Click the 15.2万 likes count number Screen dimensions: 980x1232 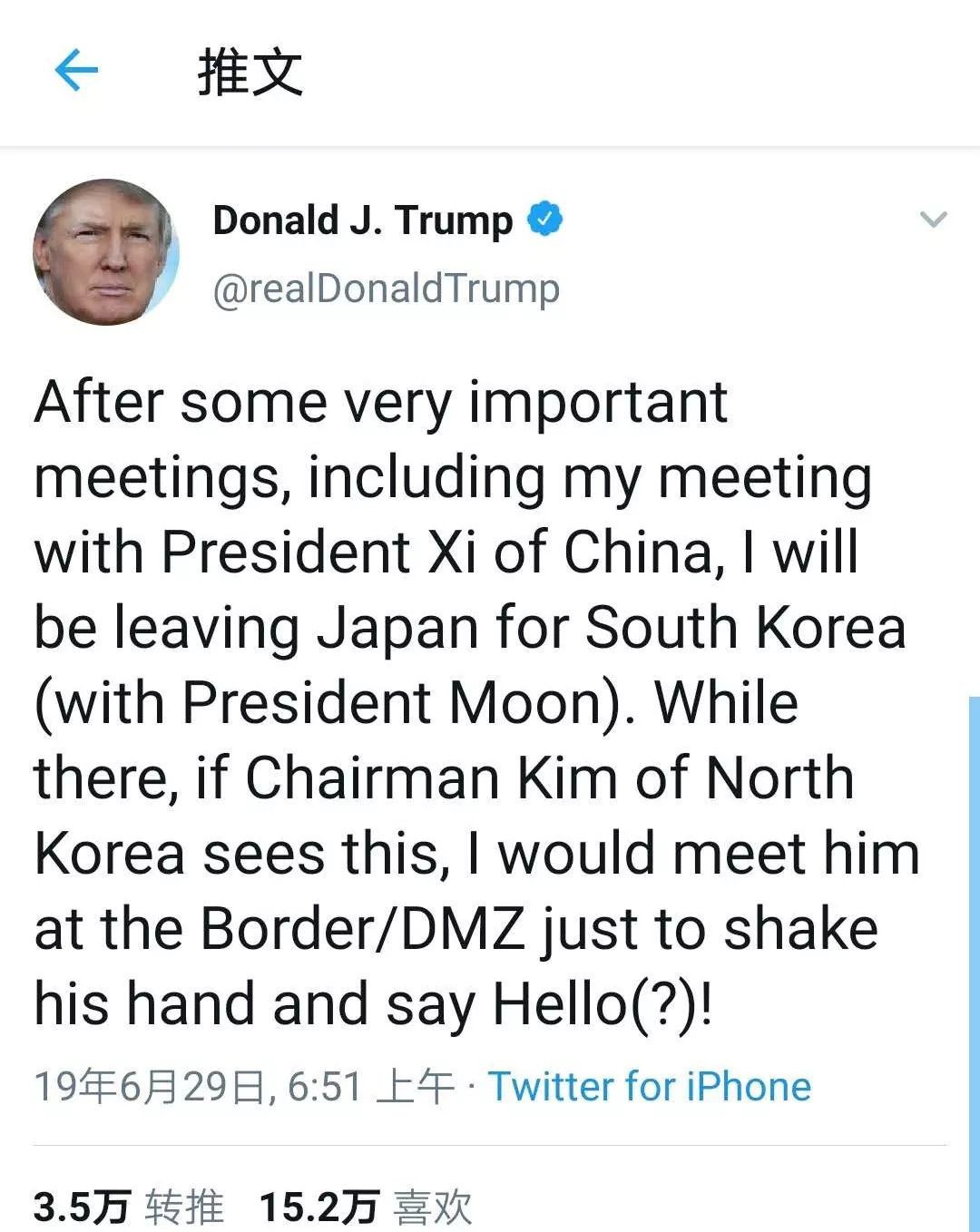point(318,1208)
